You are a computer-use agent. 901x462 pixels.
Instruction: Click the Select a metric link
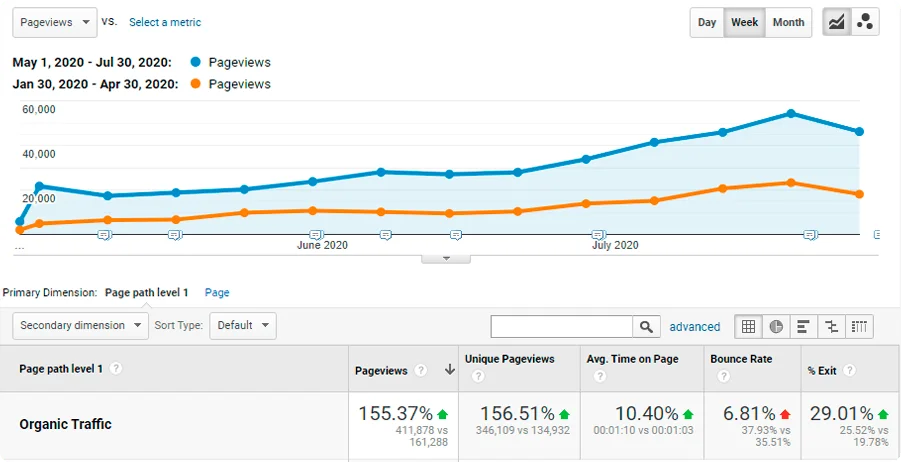tap(165, 22)
